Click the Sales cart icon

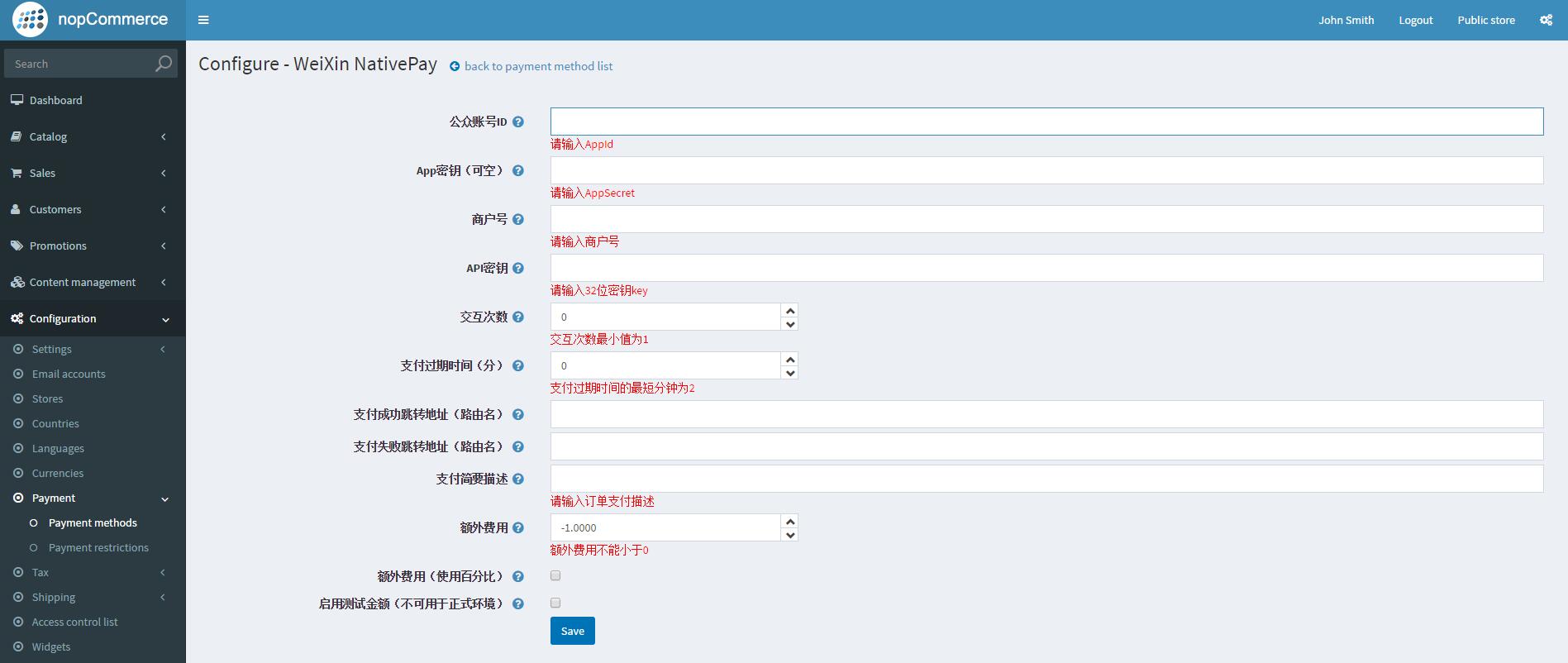tap(17, 173)
